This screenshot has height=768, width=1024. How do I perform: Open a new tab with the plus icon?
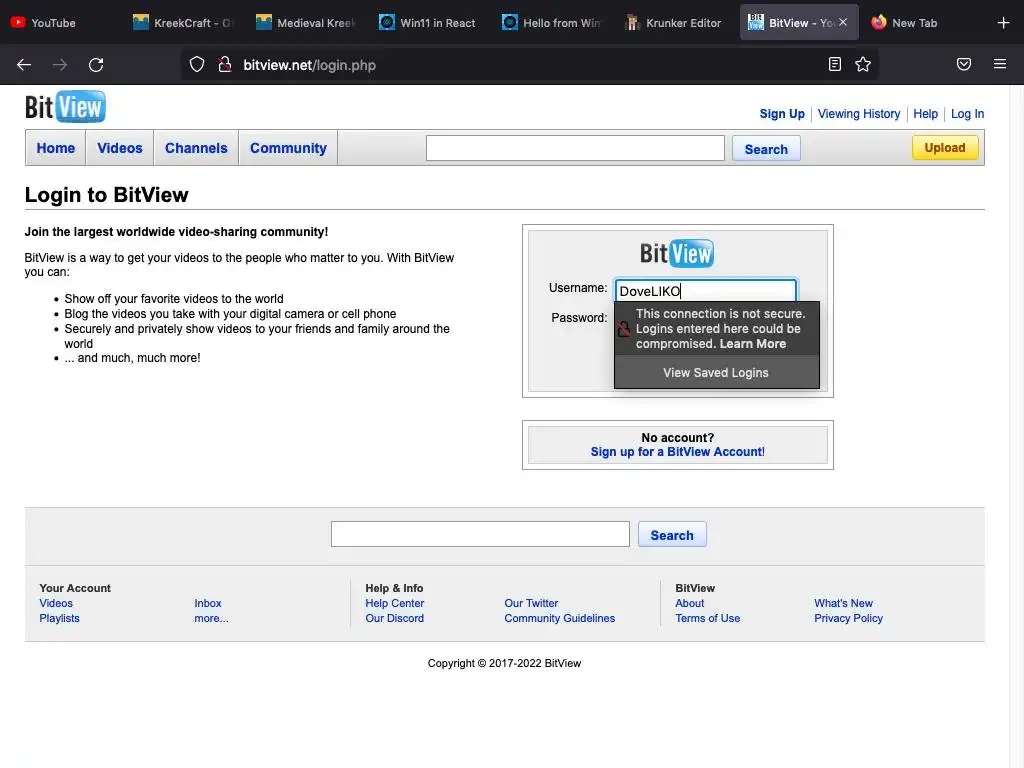pyautogui.click(x=1004, y=23)
